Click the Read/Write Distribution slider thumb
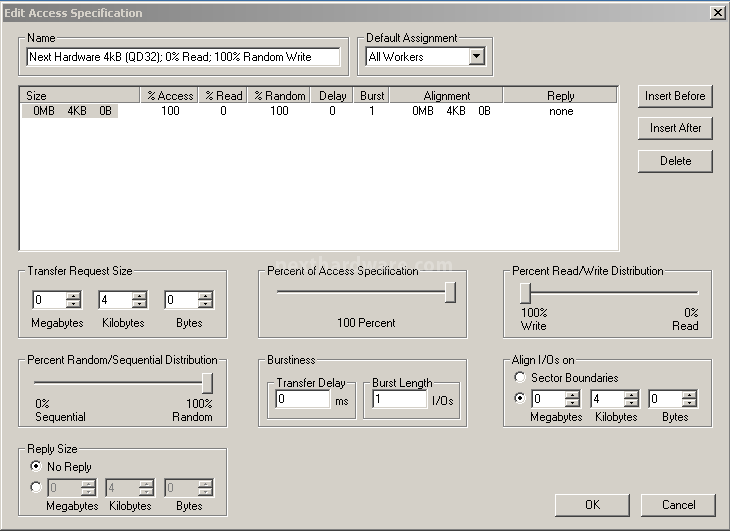The image size is (730, 531). pyautogui.click(x=525, y=293)
